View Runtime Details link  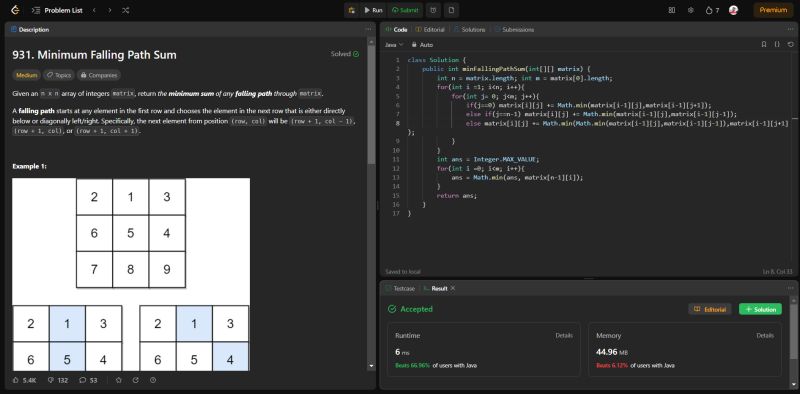pyautogui.click(x=564, y=336)
